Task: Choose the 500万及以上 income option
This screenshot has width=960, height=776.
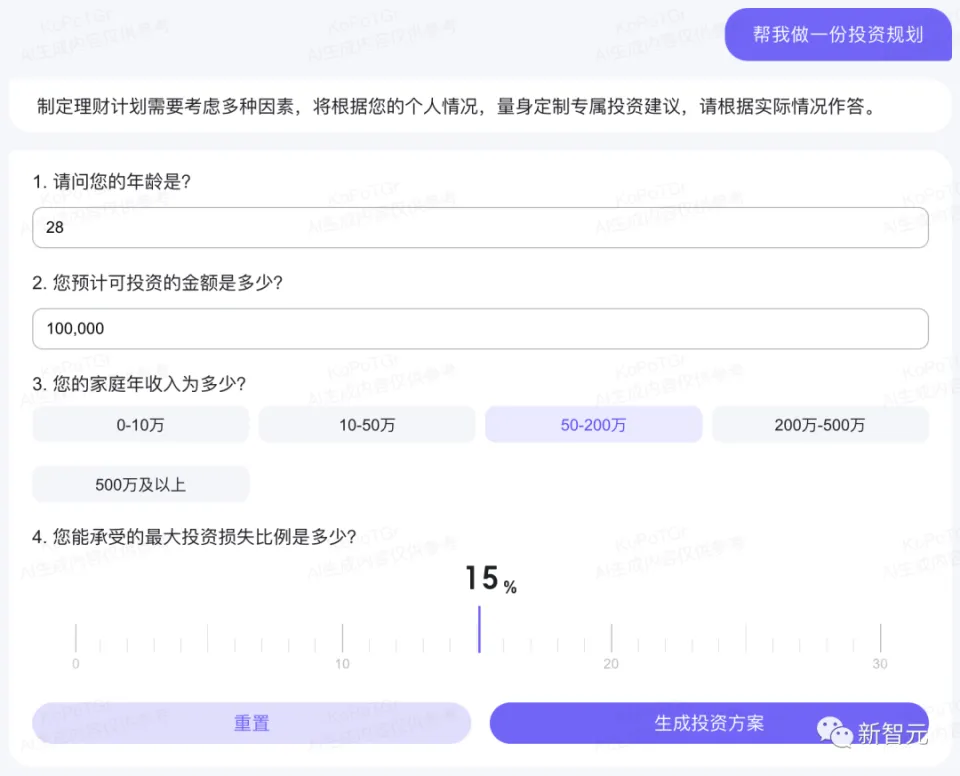Action: click(x=140, y=485)
